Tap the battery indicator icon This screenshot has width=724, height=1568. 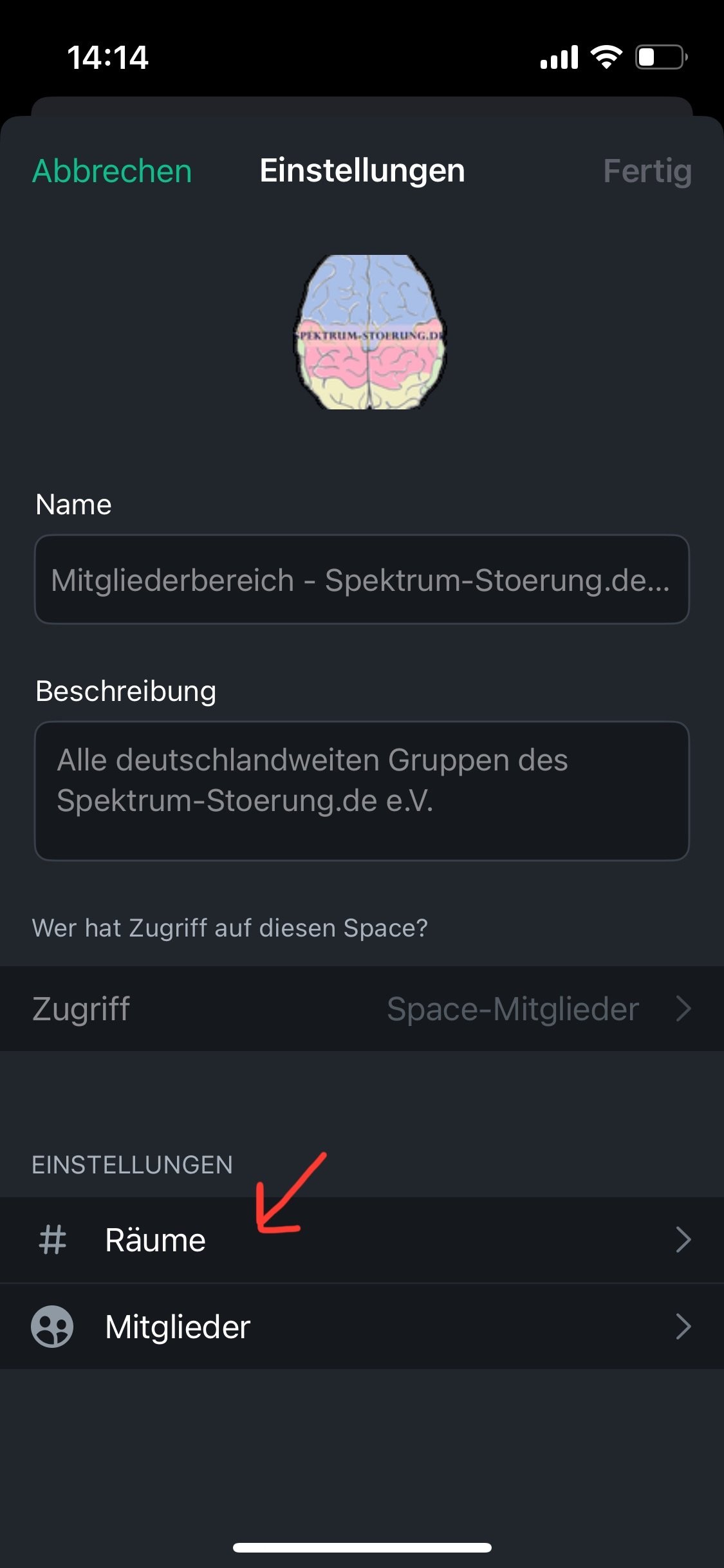[x=661, y=57]
